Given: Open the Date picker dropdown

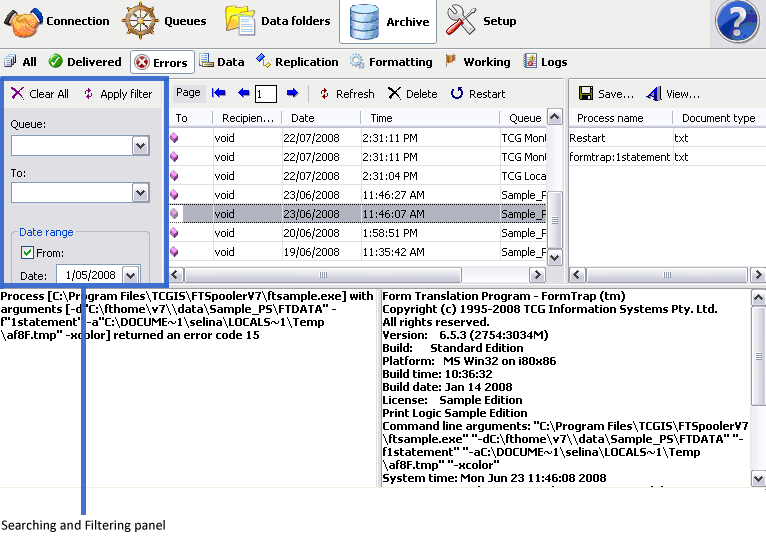Looking at the screenshot, I should [130, 275].
